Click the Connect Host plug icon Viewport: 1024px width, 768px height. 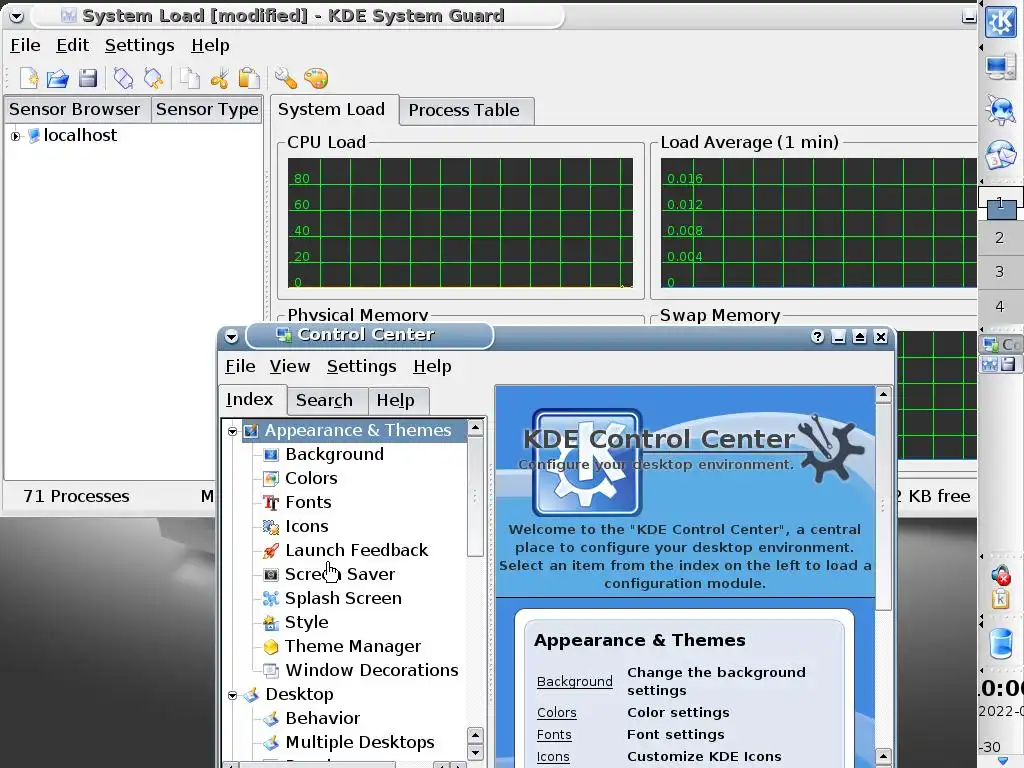pos(123,78)
